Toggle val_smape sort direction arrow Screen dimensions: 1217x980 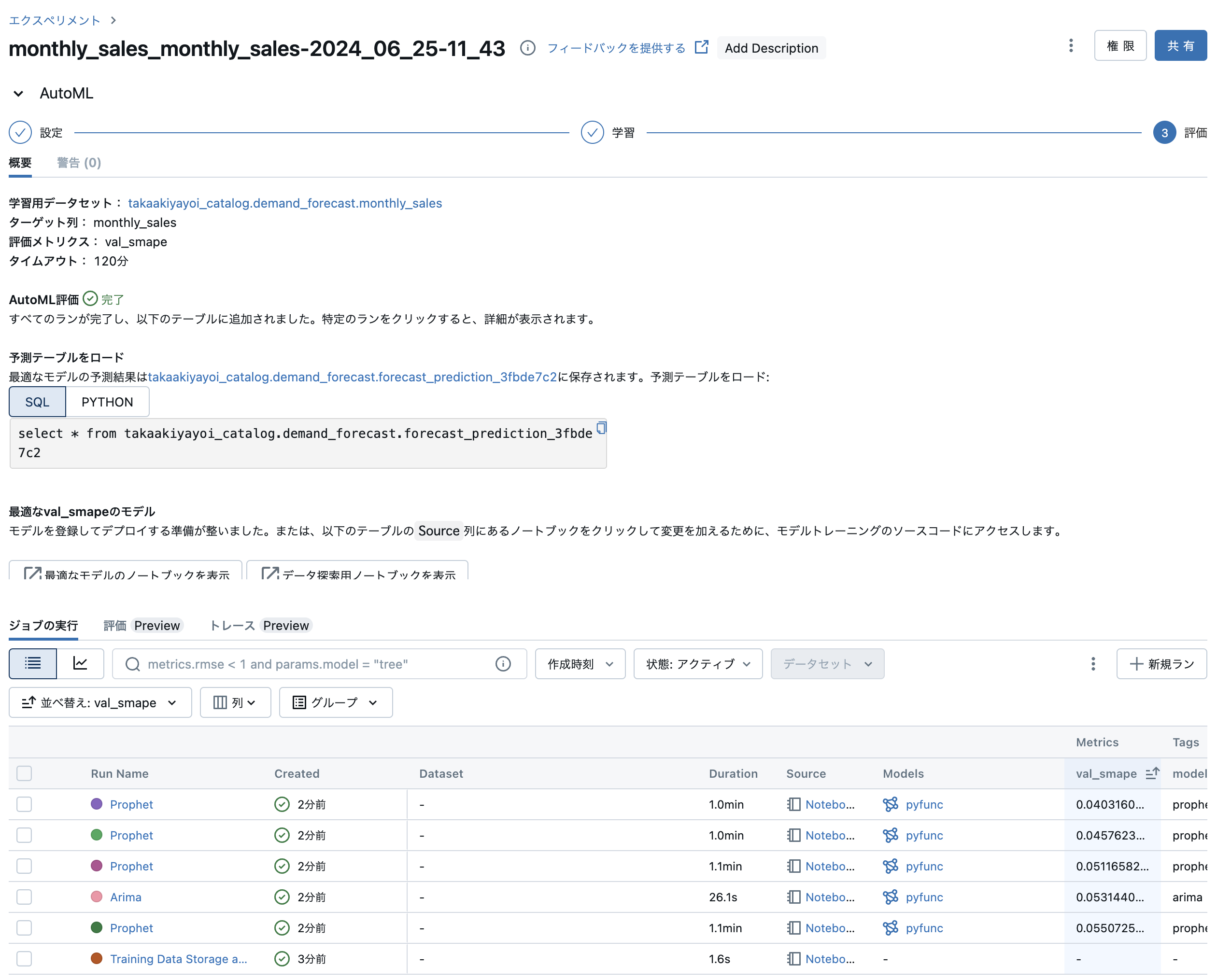(1153, 773)
